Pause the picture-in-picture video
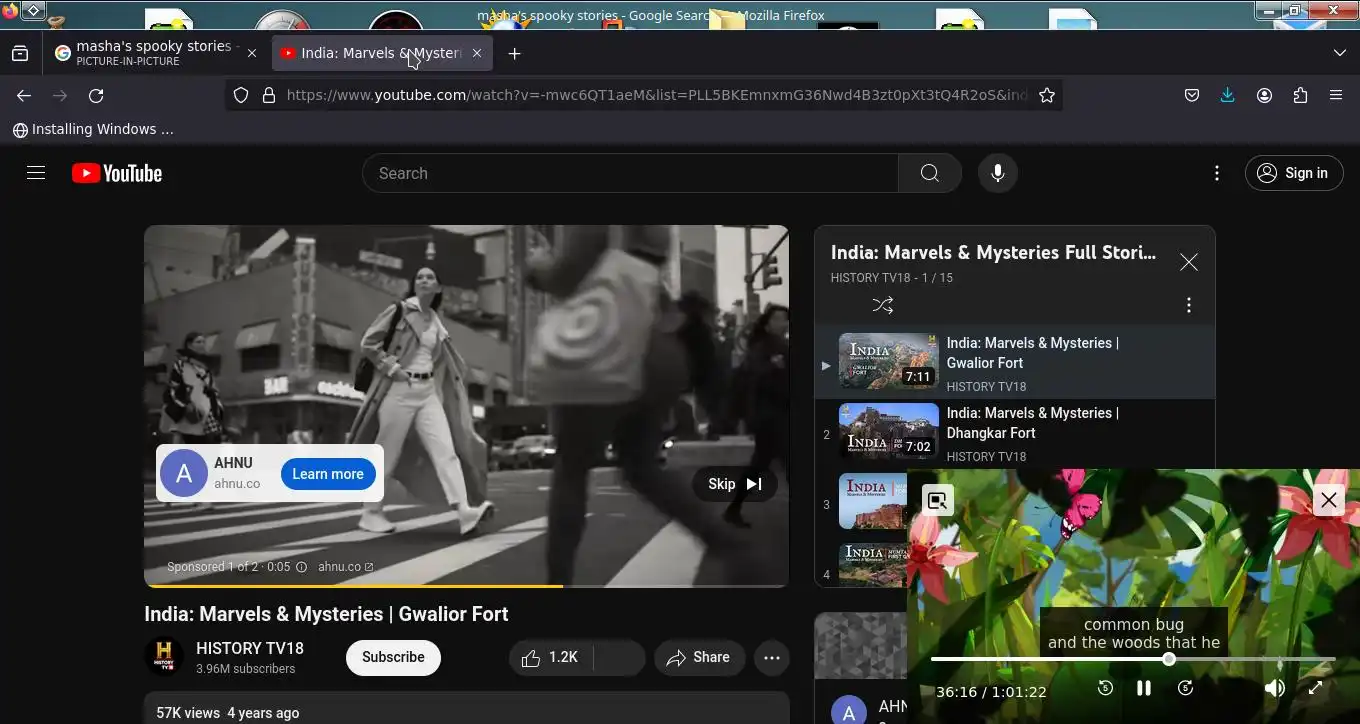The image size is (1360, 724). 1144,688
